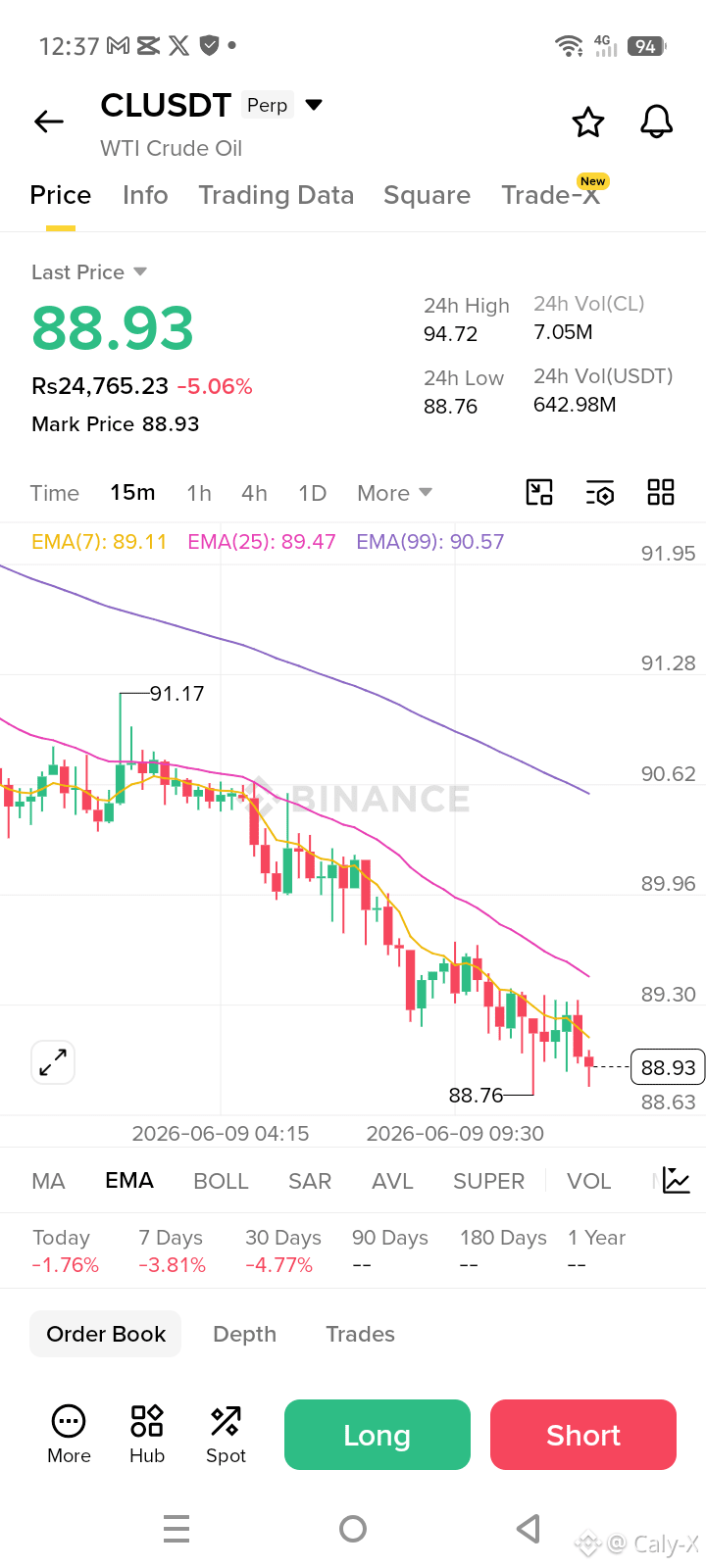The width and height of the screenshot is (706, 1568).
Task: Switch to Spot trading icon
Action: coord(226,1434)
